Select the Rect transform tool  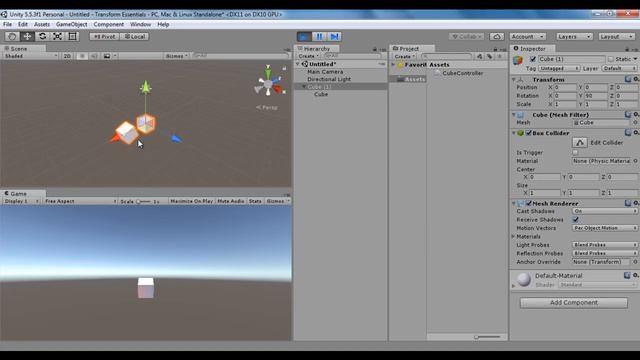[x=73, y=36]
